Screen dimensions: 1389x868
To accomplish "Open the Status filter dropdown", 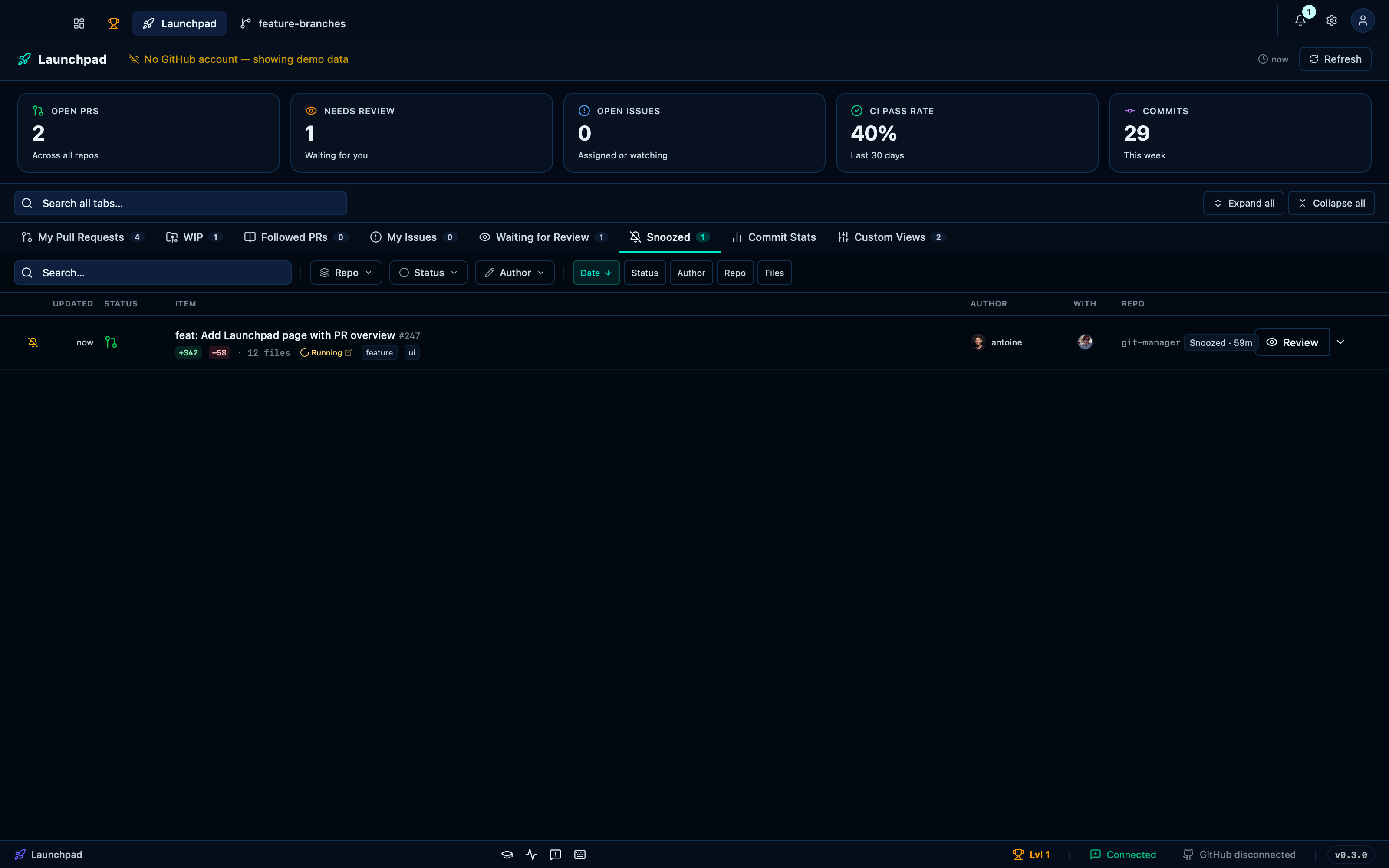I will (428, 273).
